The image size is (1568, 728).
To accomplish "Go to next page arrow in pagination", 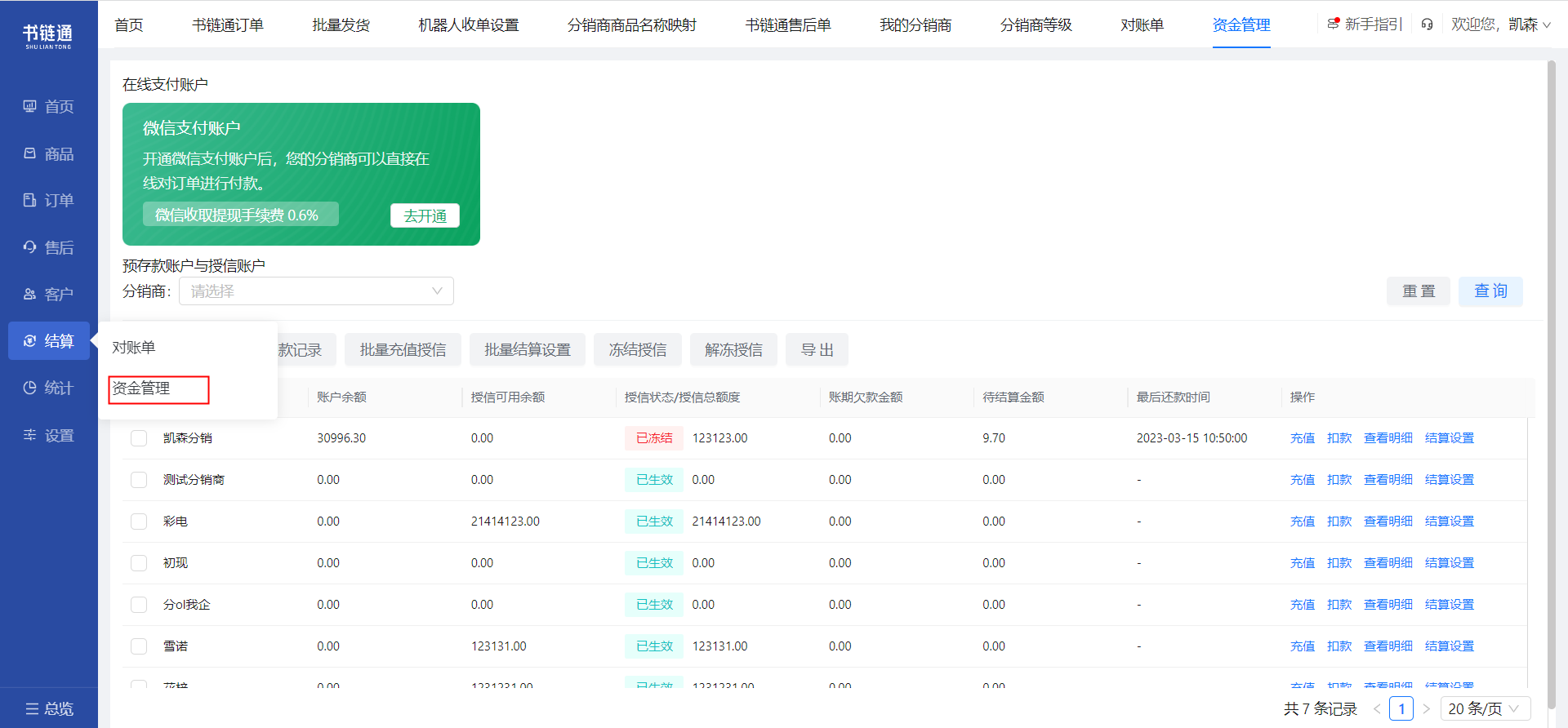I will pyautogui.click(x=1426, y=708).
